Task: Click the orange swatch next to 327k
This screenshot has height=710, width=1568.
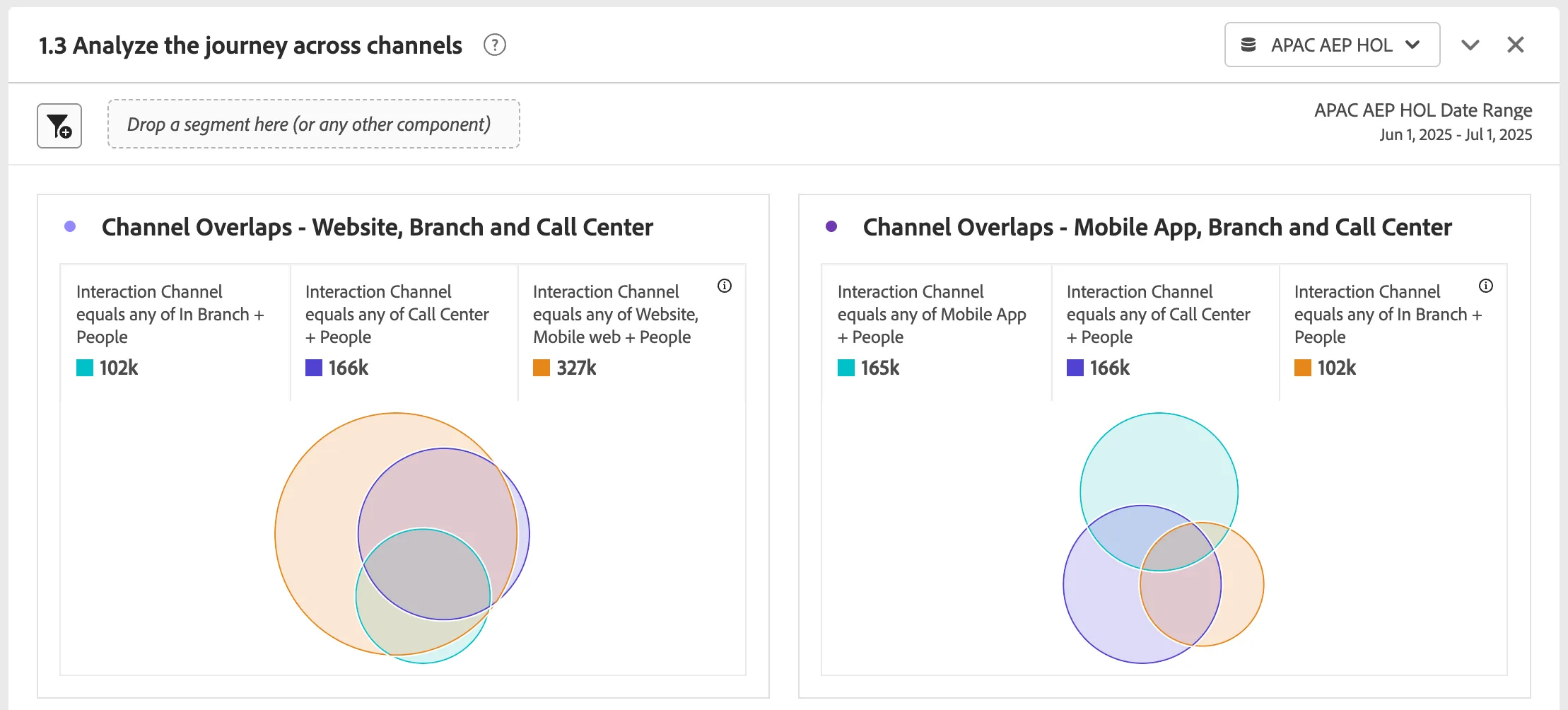Action: [x=542, y=368]
